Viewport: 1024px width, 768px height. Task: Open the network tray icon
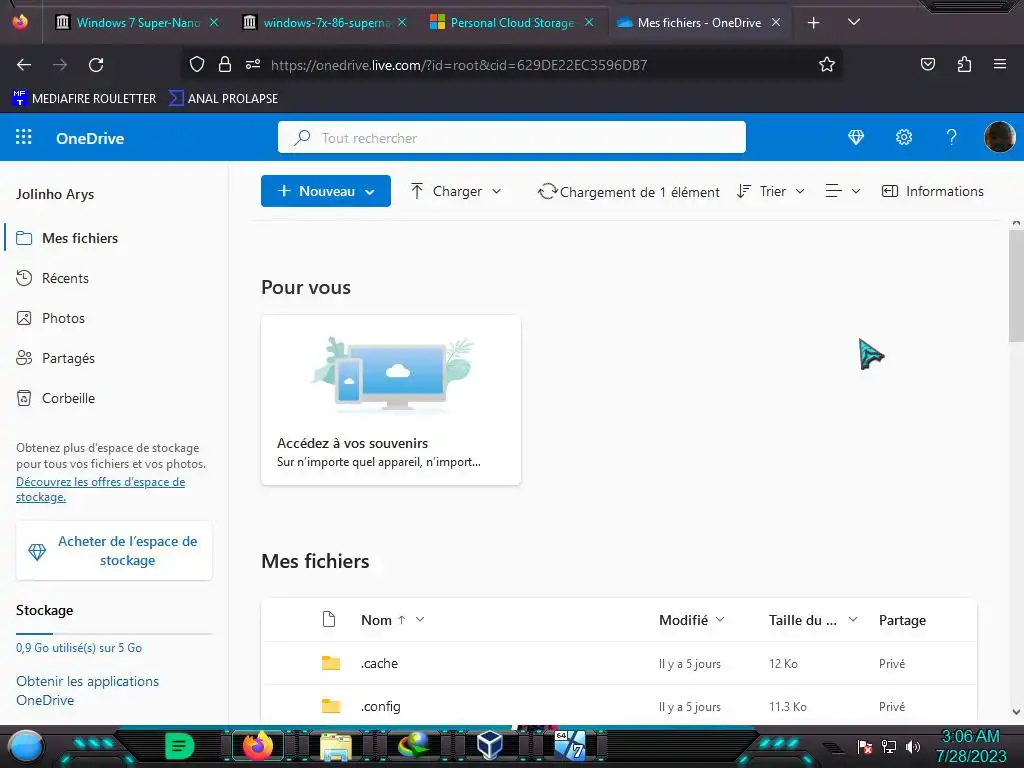click(x=889, y=746)
